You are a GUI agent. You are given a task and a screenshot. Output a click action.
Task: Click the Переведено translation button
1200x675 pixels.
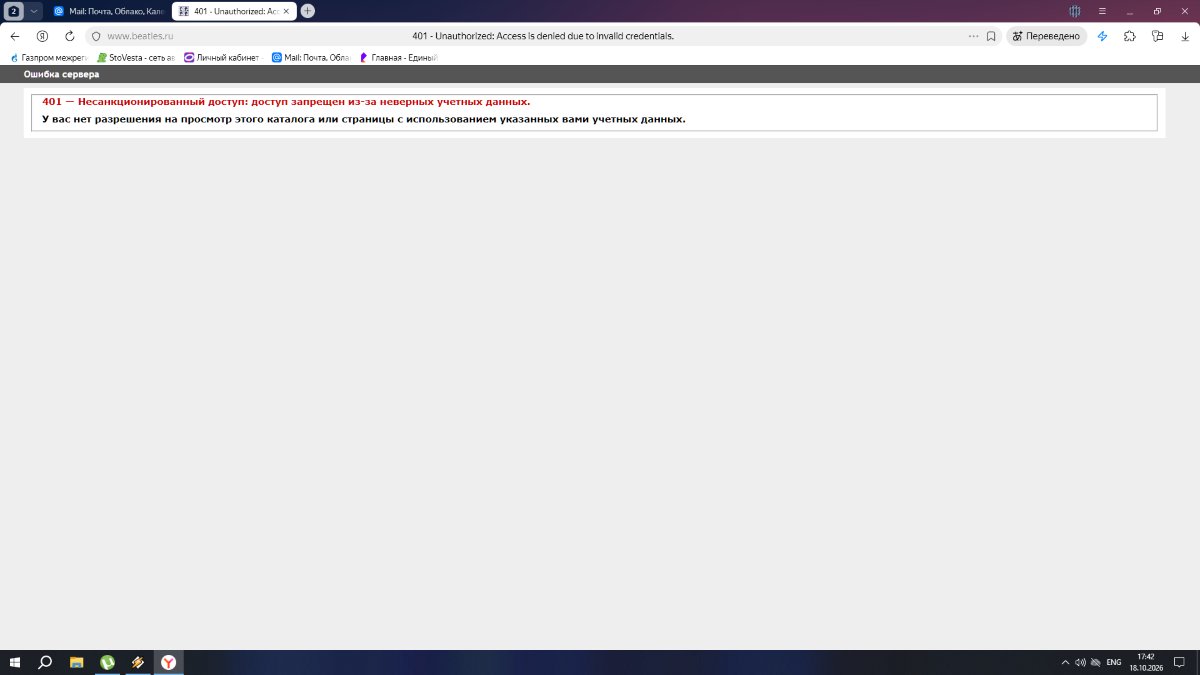(1046, 36)
